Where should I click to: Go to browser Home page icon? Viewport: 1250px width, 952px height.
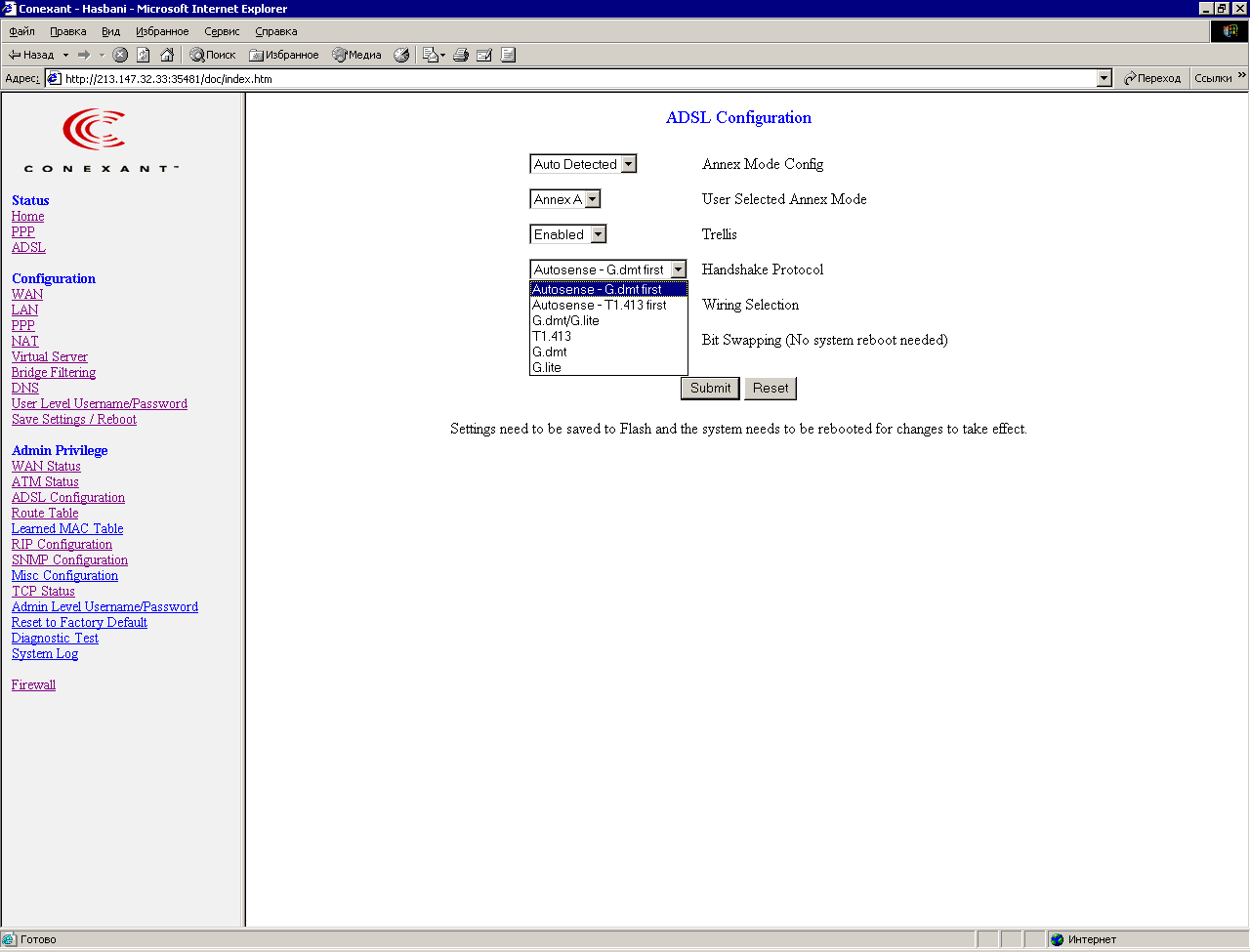point(167,55)
